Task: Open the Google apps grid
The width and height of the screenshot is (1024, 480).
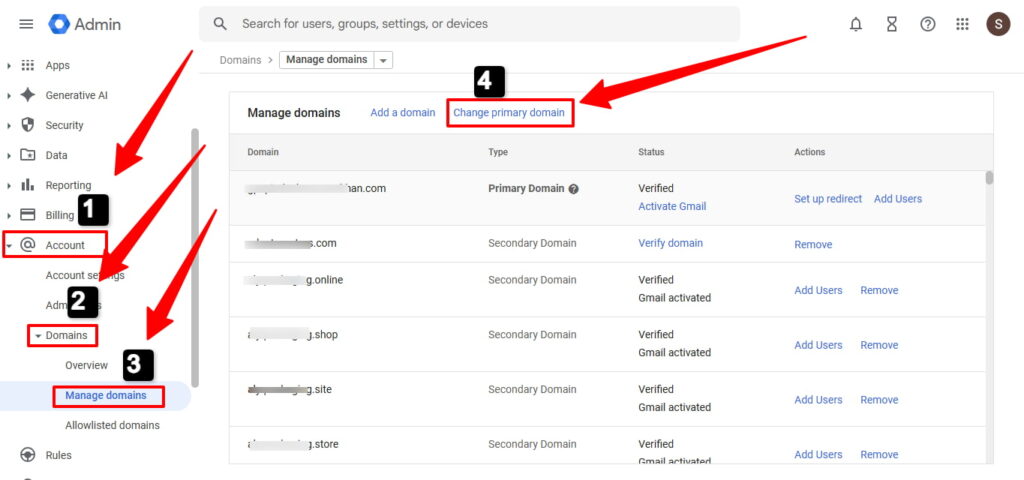Action: (963, 24)
